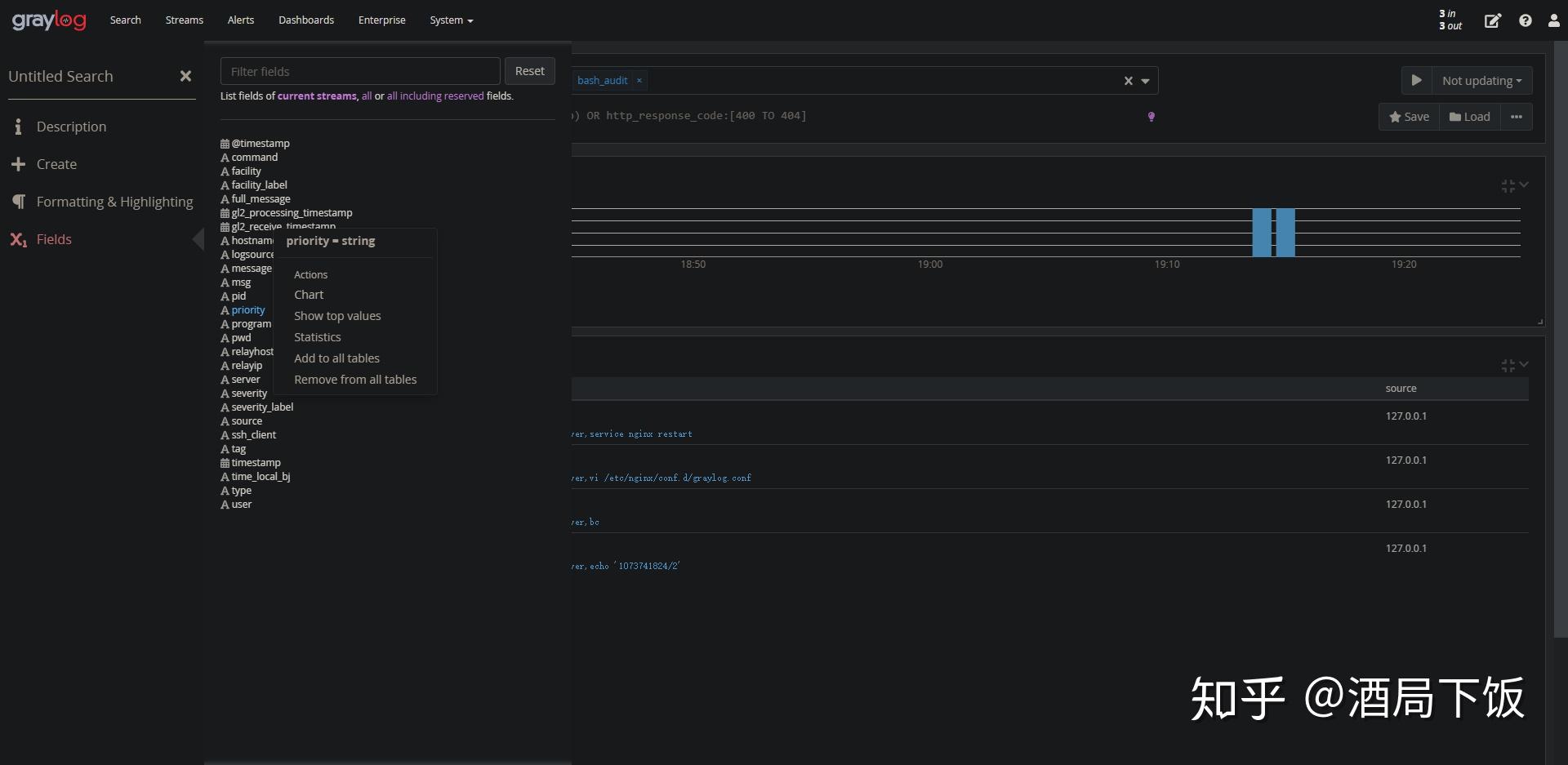The height and width of the screenshot is (765, 1568).
Task: Select the ssh_client field
Action: [253, 435]
